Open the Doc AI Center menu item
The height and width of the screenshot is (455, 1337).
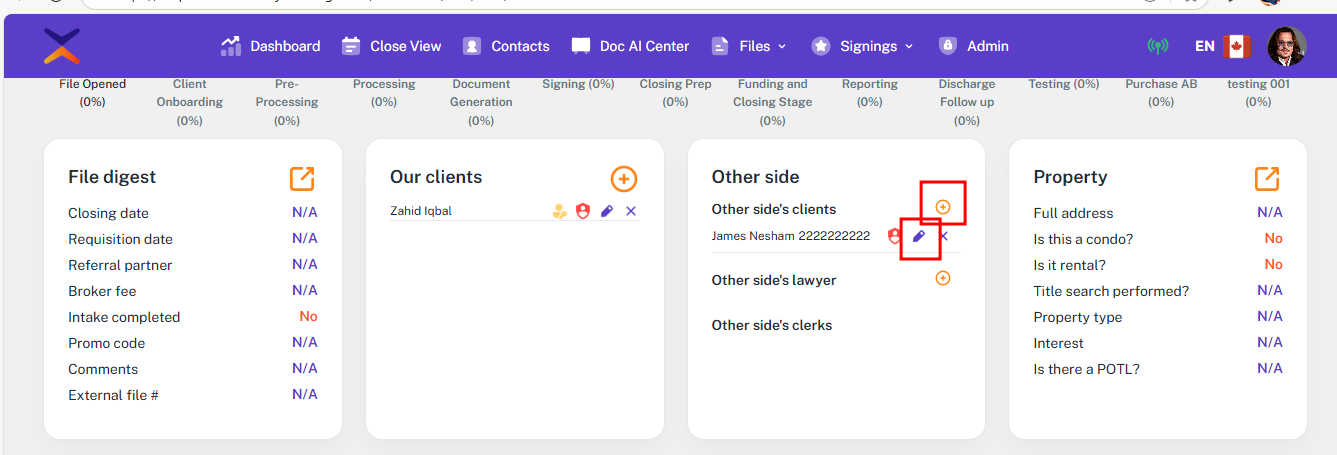tap(630, 46)
